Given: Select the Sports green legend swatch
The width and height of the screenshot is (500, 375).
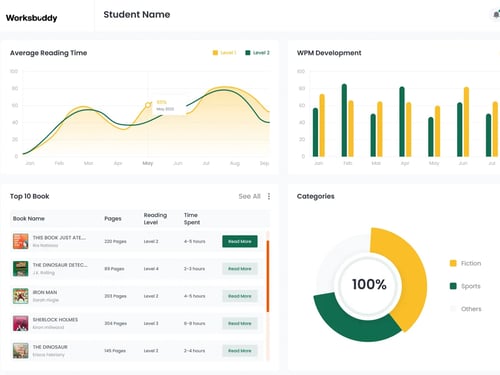Looking at the screenshot, I should click(x=453, y=286).
